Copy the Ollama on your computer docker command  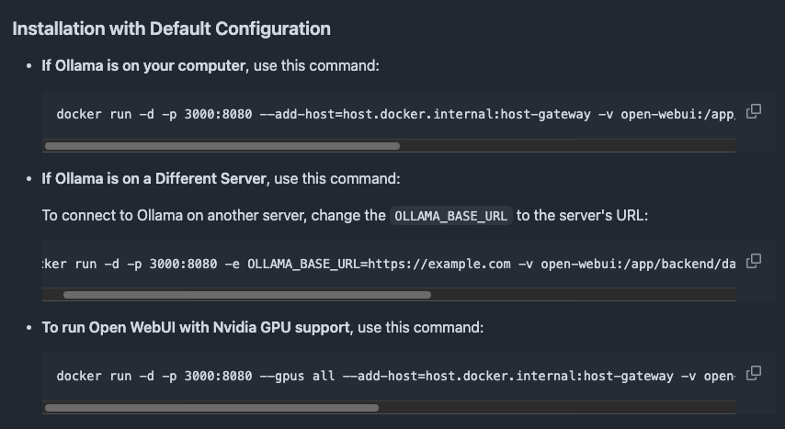click(753, 111)
